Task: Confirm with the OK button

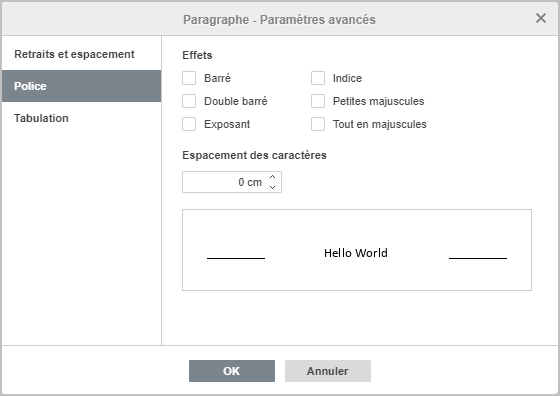Action: (232, 371)
